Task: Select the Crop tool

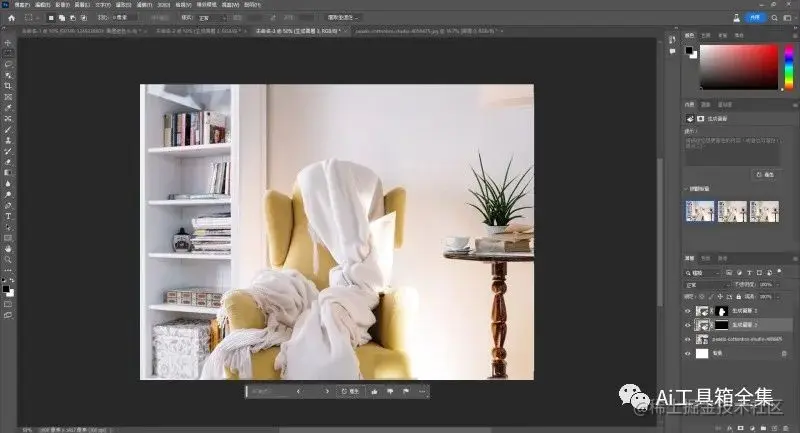Action: [8, 86]
